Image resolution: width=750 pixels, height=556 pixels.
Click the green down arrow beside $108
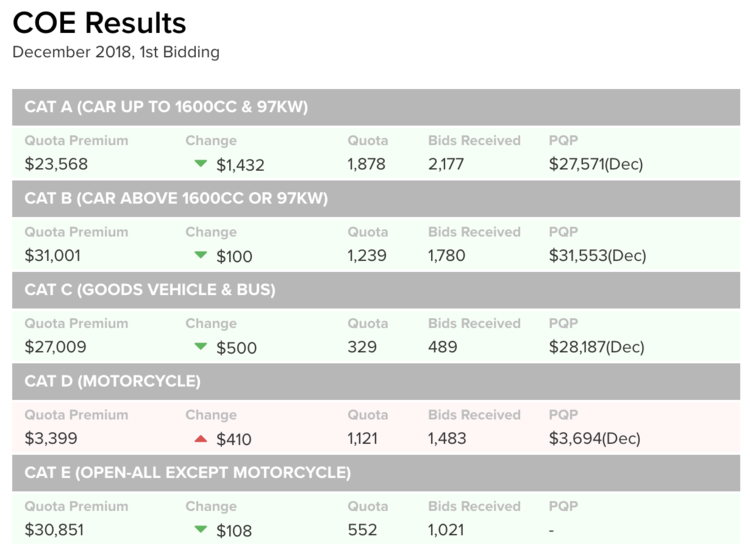(201, 529)
